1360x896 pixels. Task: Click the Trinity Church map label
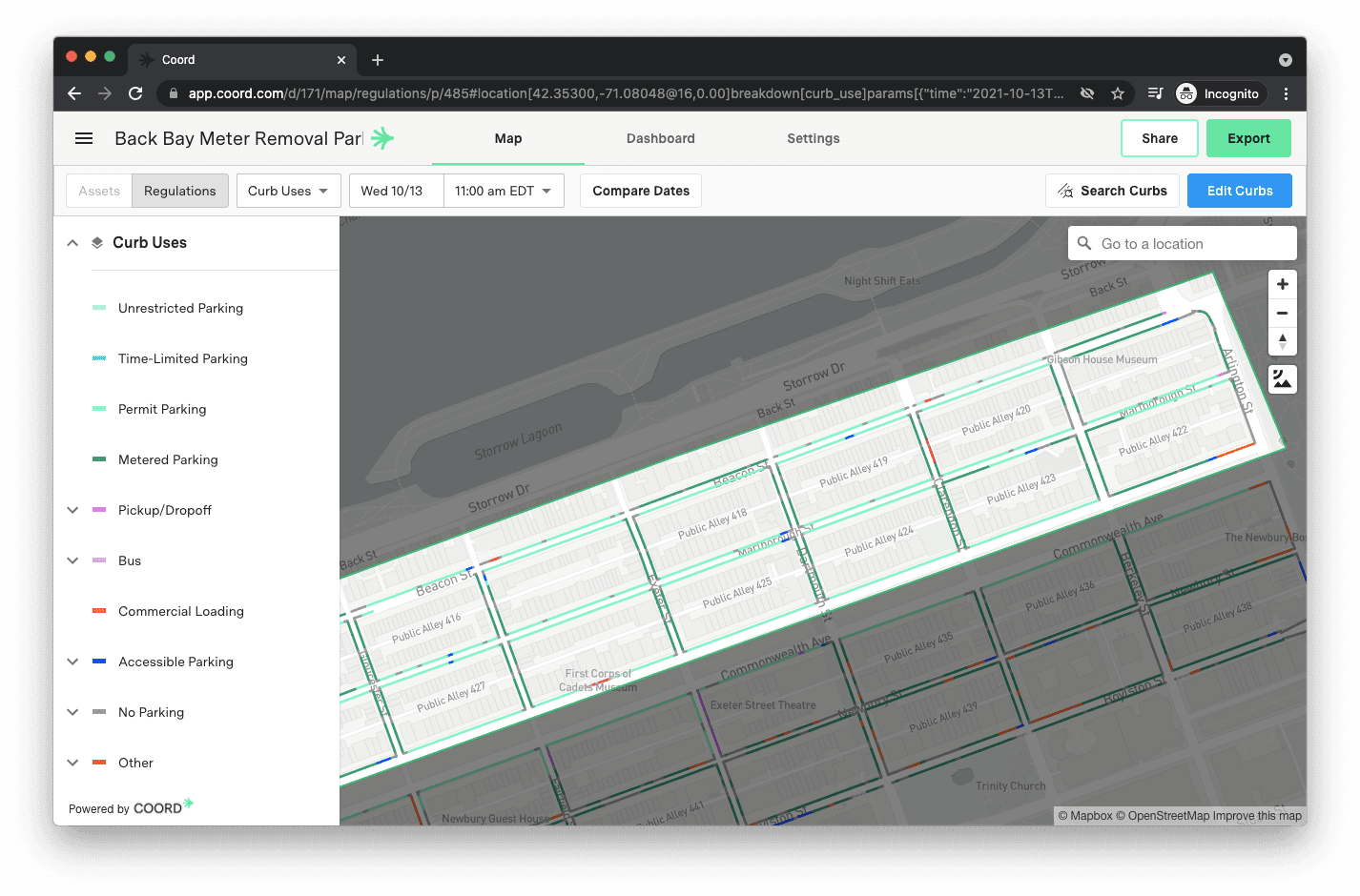[x=1010, y=785]
